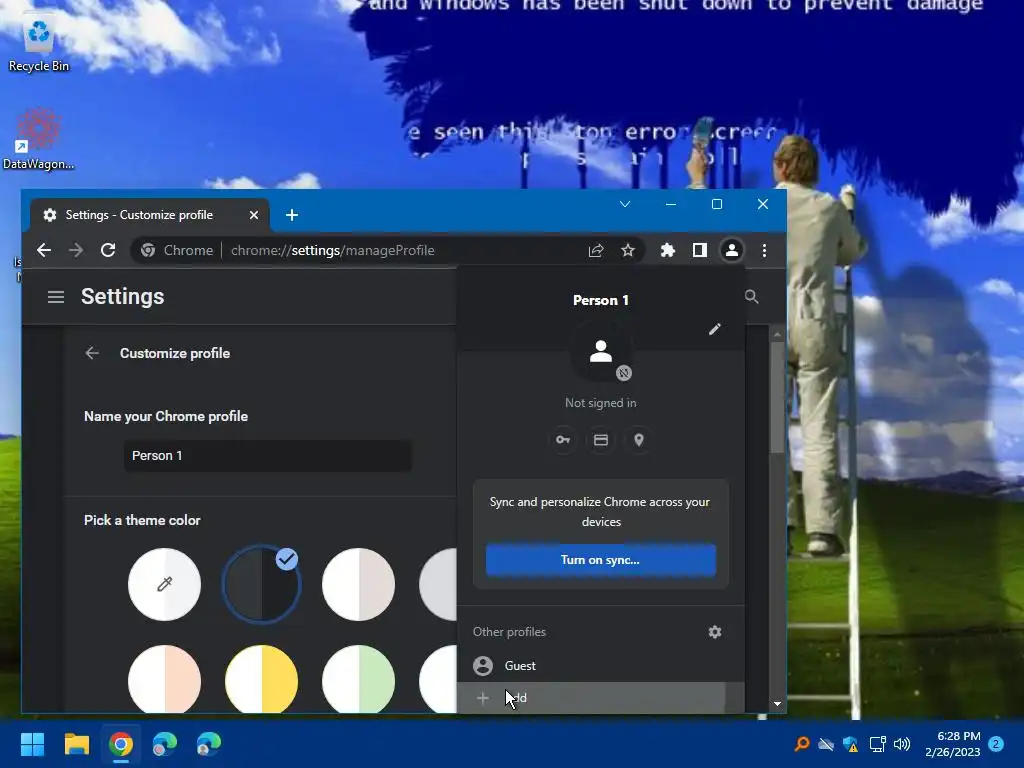Image resolution: width=1024 pixels, height=768 pixels.
Task: Select the yellow theme color swatch
Action: [261, 679]
